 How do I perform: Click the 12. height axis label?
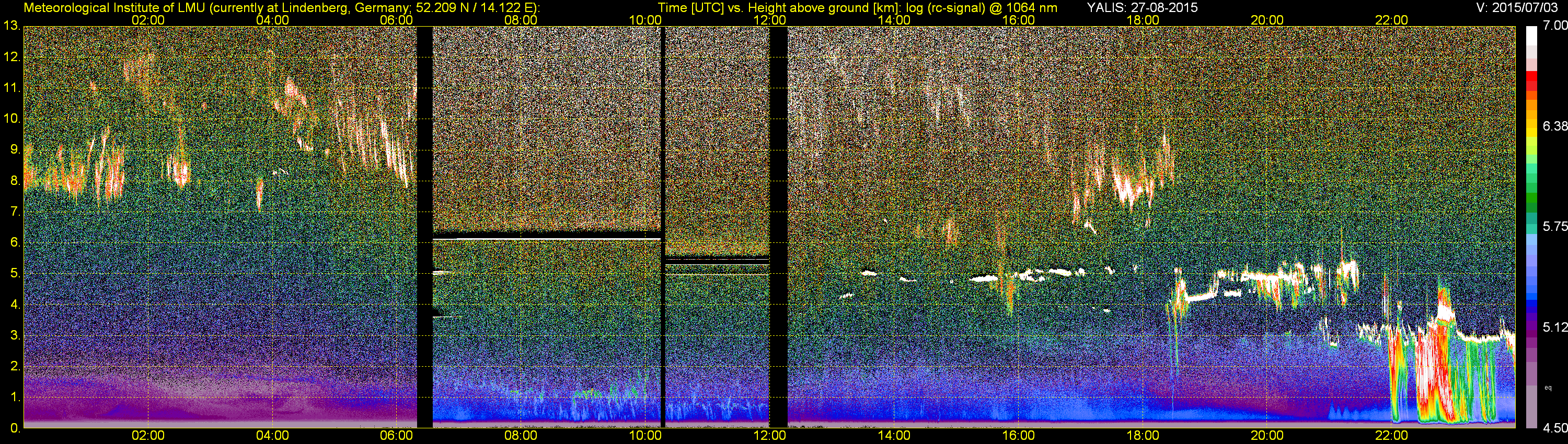(x=11, y=56)
